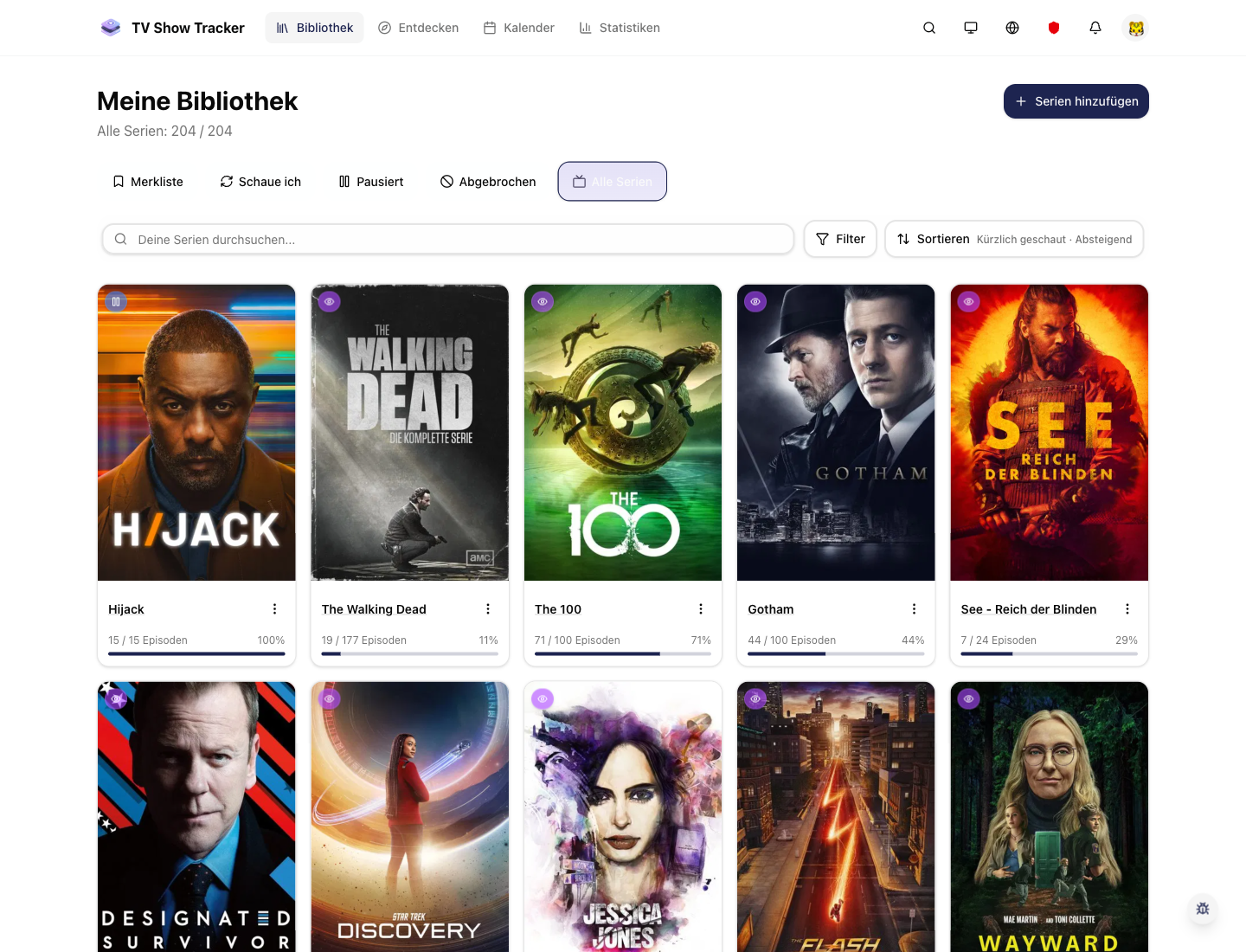Click the TV Show Tracker logo icon

click(x=111, y=27)
